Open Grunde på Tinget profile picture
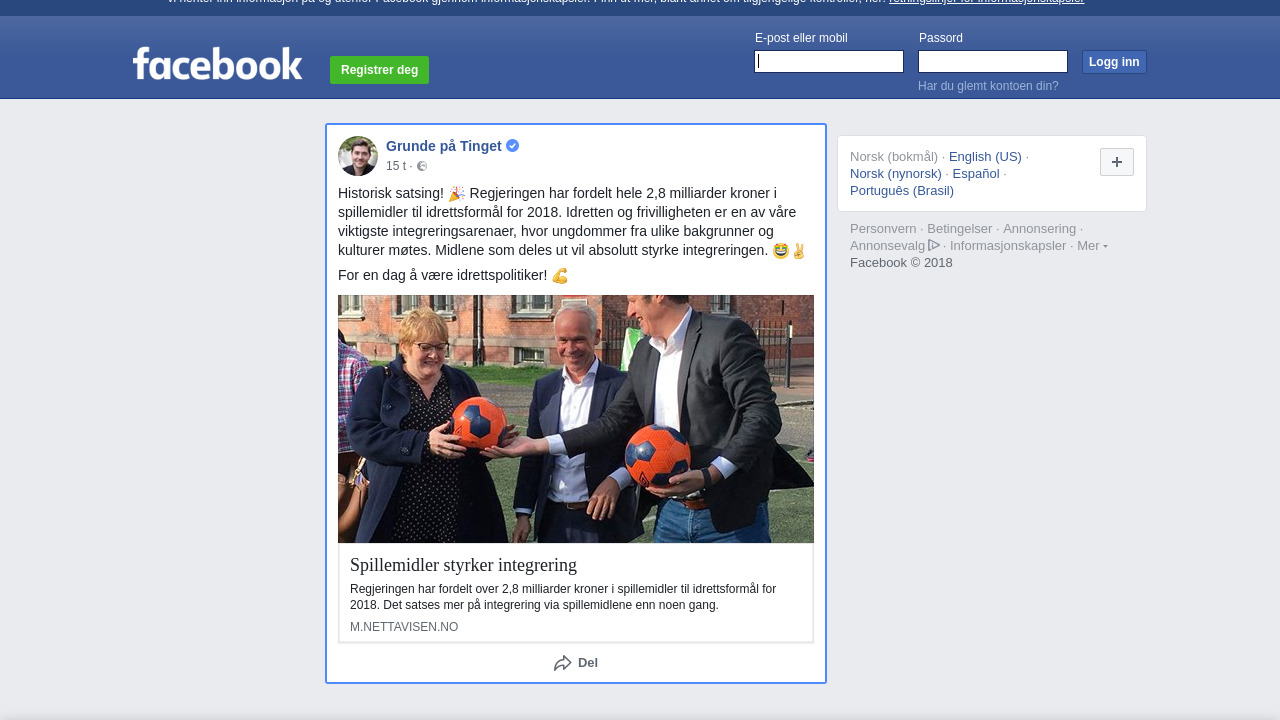 (358, 156)
